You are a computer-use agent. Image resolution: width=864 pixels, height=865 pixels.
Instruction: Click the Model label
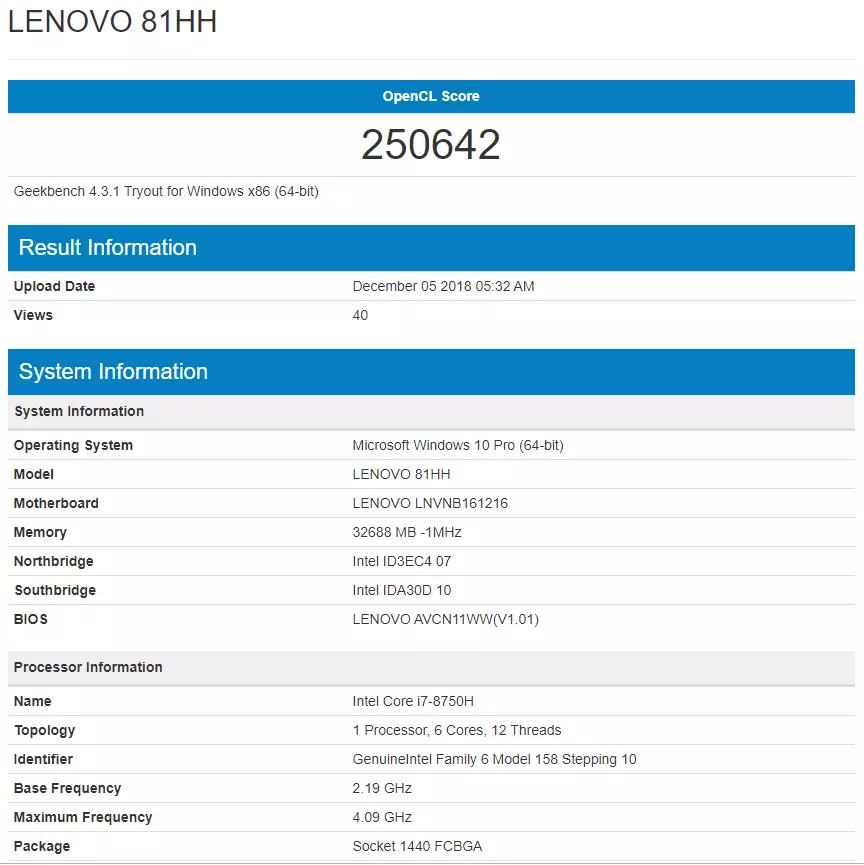[34, 474]
